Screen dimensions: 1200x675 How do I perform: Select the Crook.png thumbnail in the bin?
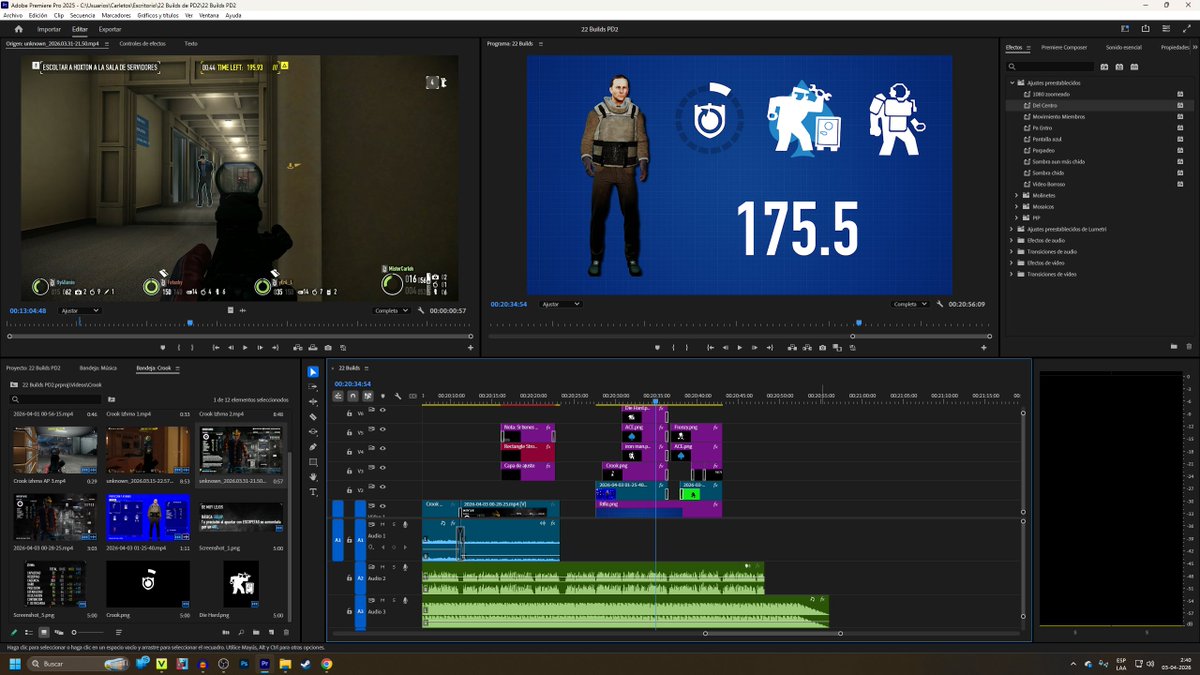coord(148,583)
